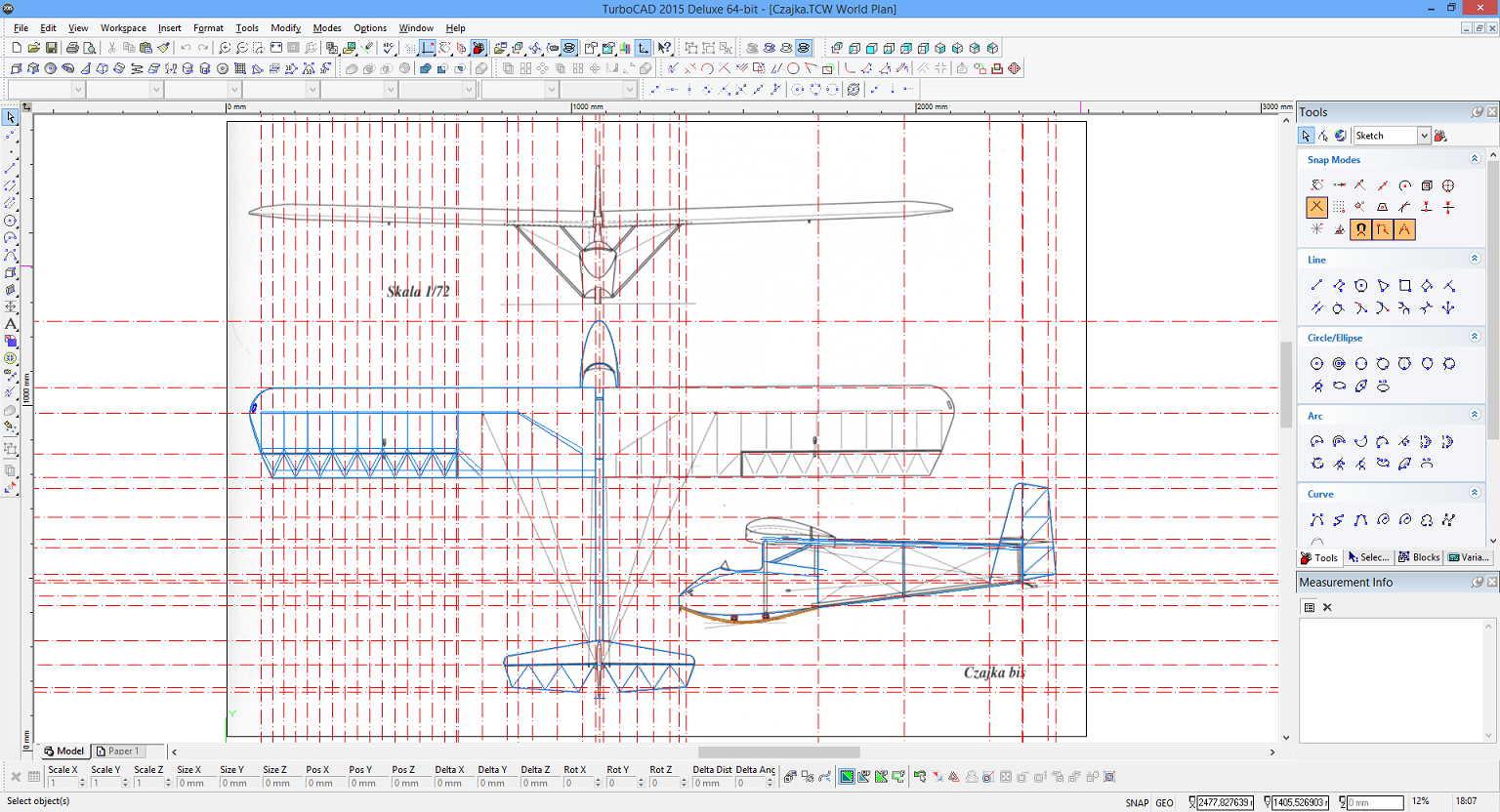Click the horizontal scrollbar thumb below canvas
Screen dimensions: 1500x812
[778, 752]
